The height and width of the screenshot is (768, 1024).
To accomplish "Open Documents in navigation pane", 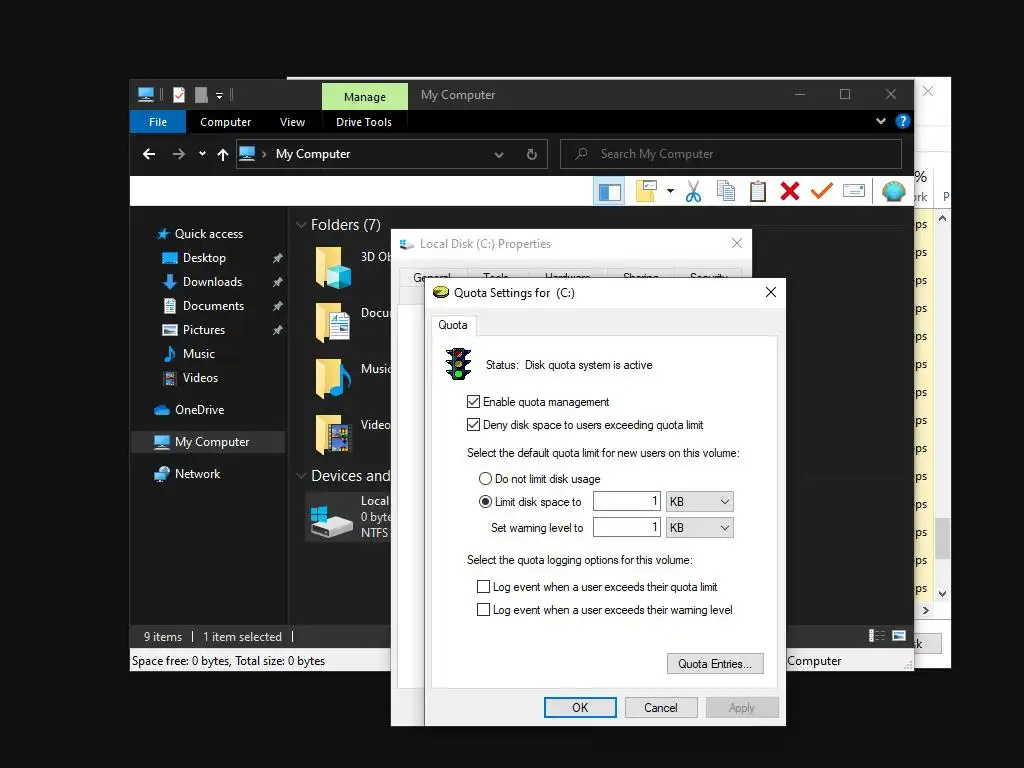I will (x=213, y=306).
